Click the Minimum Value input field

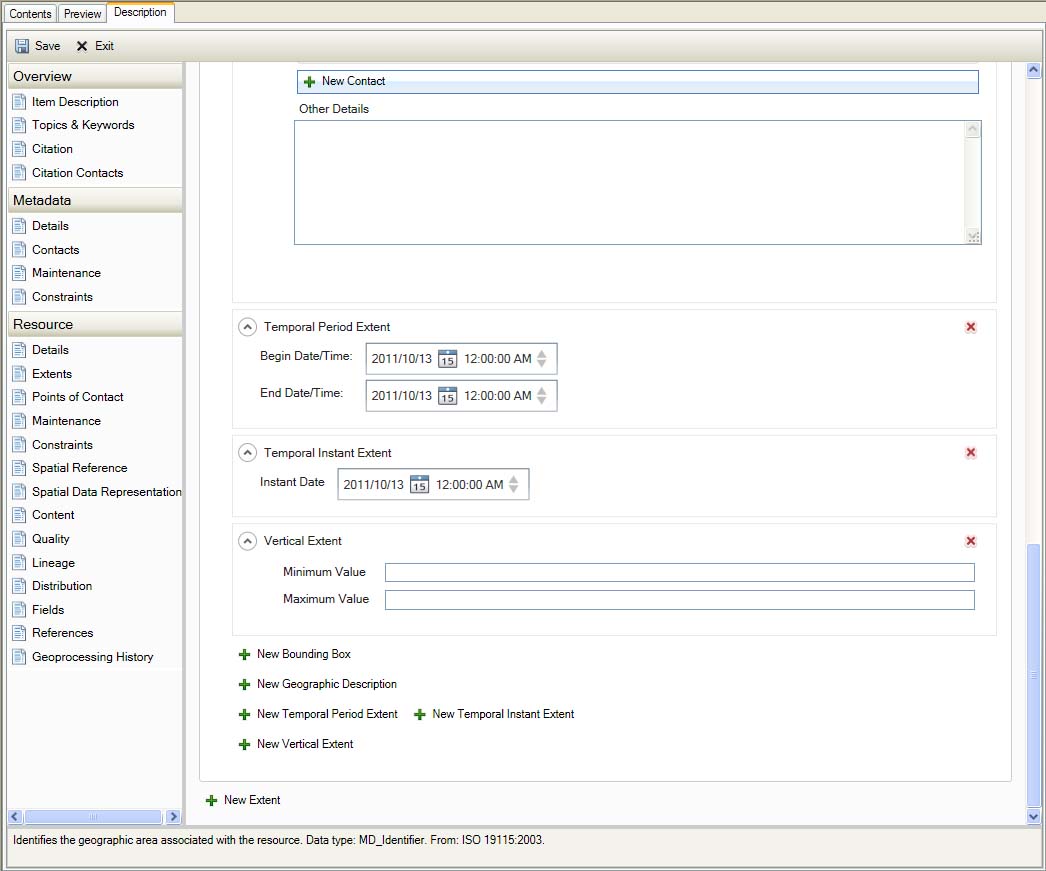679,572
